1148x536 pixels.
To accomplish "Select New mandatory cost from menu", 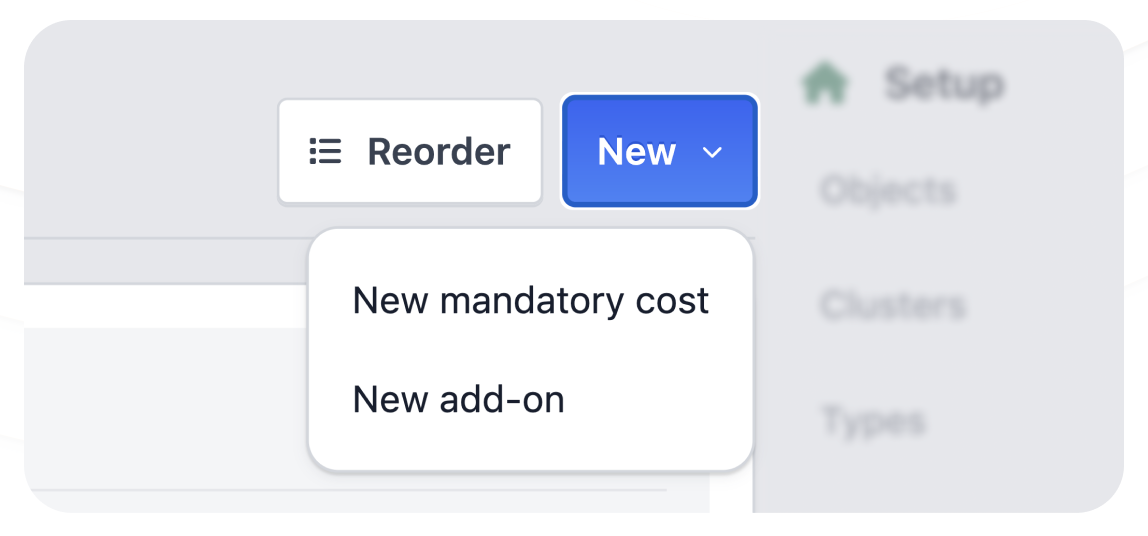I will click(x=530, y=301).
